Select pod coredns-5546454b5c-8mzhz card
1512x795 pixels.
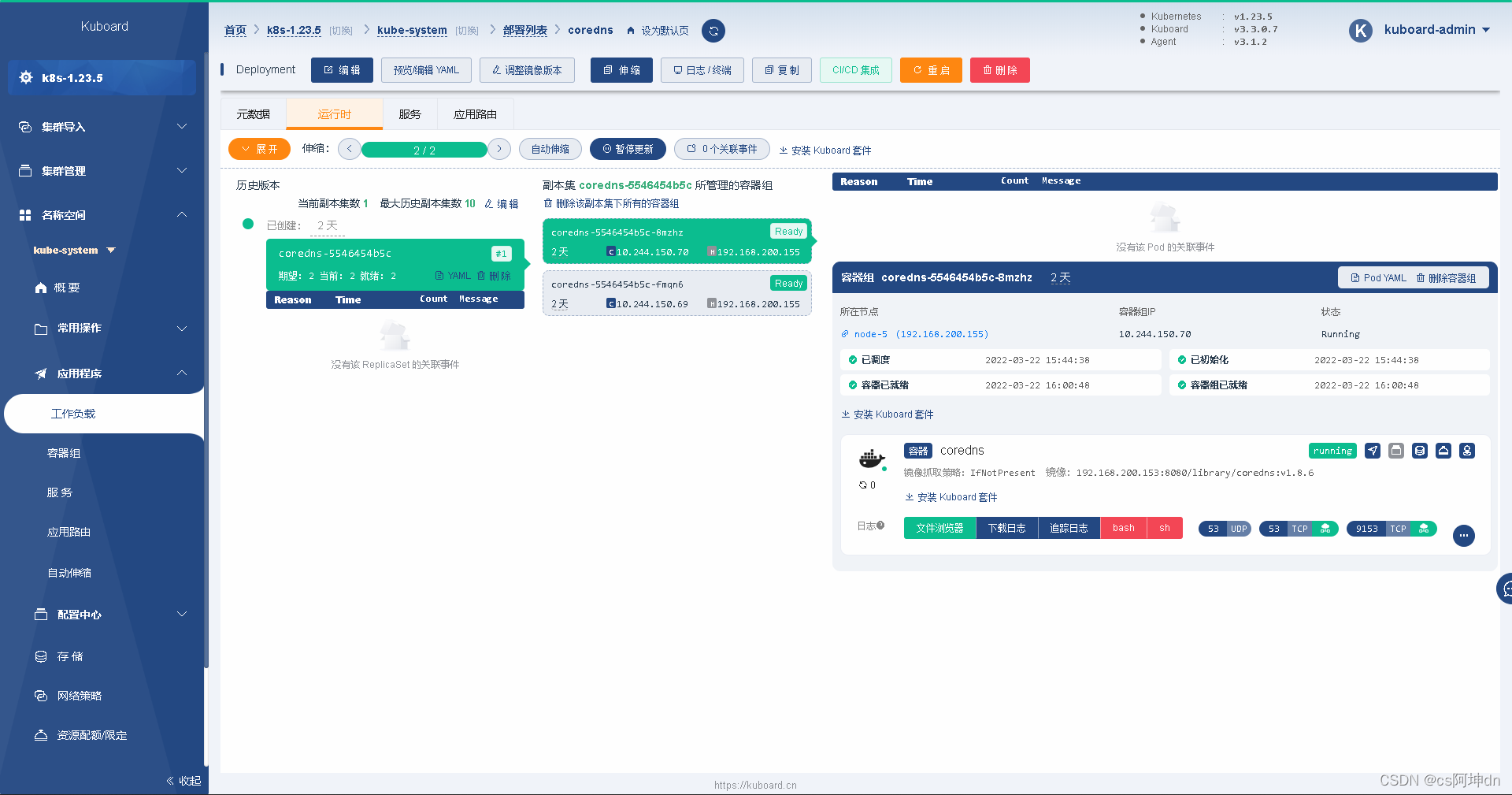coord(676,241)
